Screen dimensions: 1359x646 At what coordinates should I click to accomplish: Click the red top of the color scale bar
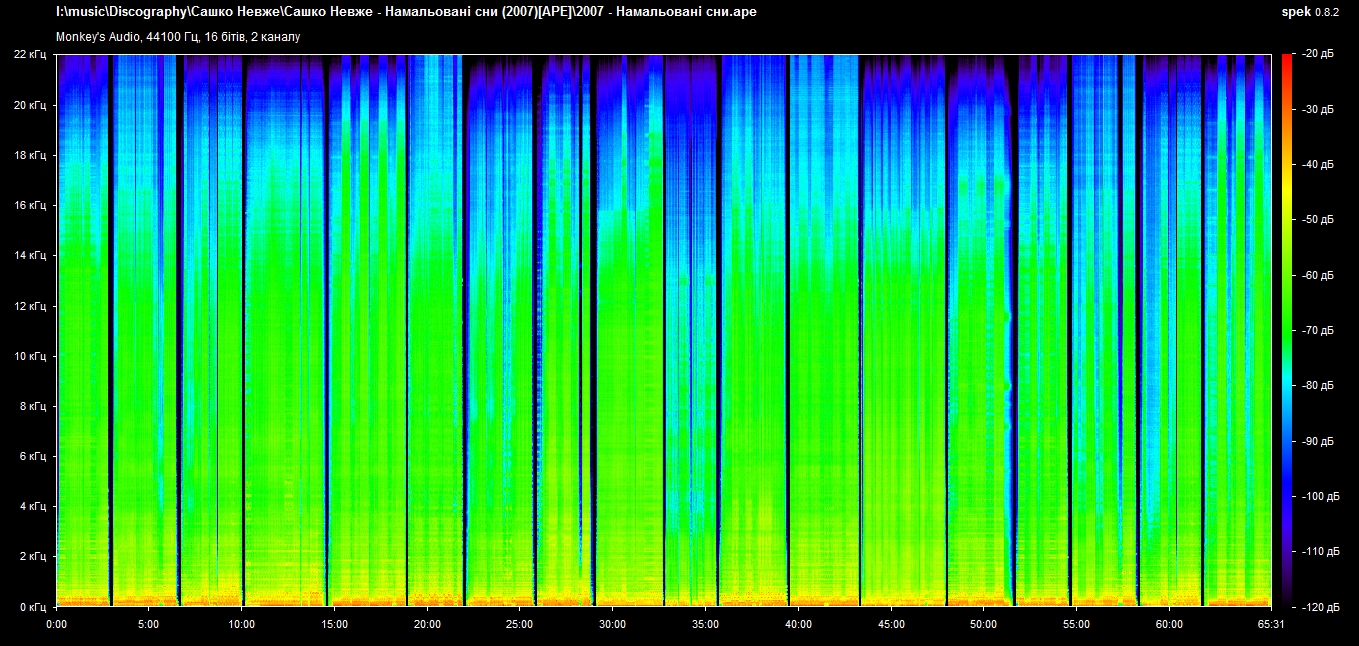pos(1287,62)
